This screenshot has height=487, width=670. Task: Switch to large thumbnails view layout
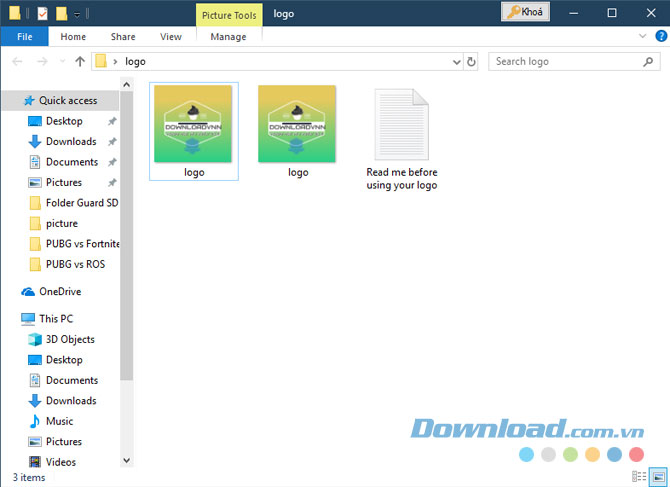tap(657, 478)
